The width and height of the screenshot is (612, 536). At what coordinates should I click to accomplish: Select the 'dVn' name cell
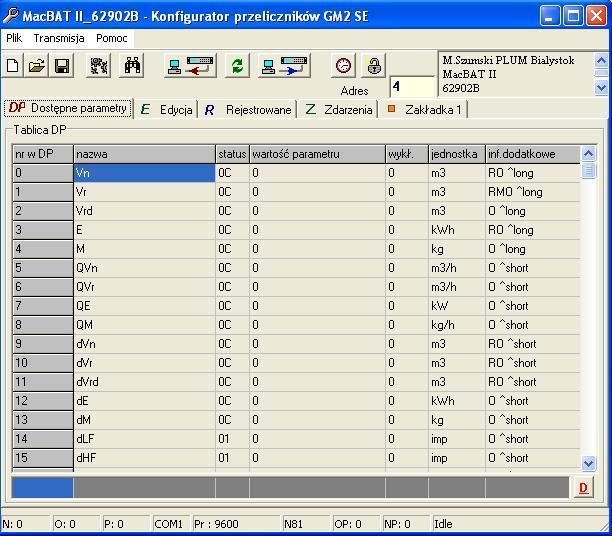[144, 344]
